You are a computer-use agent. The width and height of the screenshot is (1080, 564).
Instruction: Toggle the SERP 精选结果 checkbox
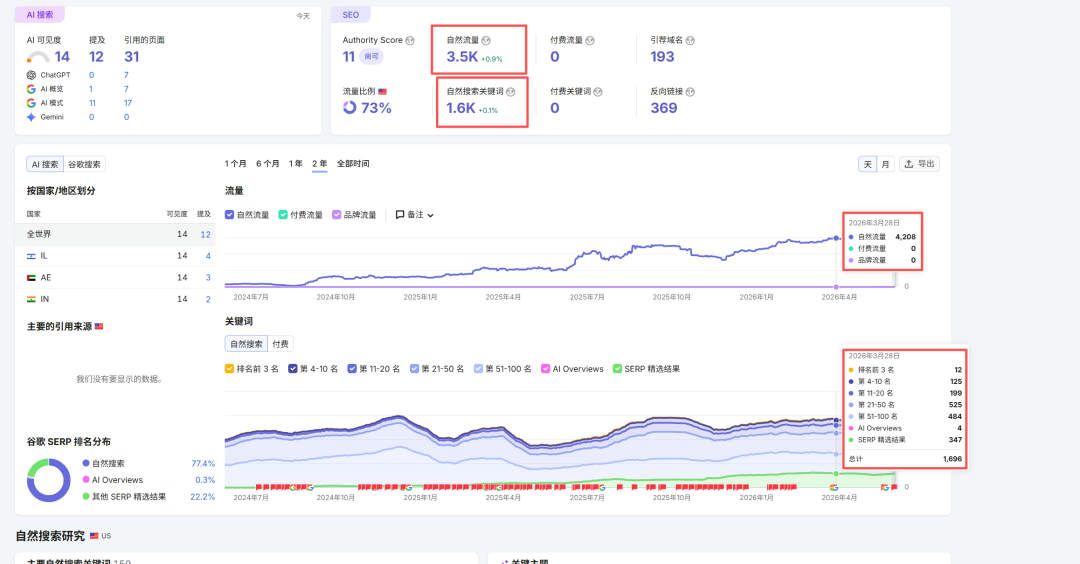tap(617, 369)
